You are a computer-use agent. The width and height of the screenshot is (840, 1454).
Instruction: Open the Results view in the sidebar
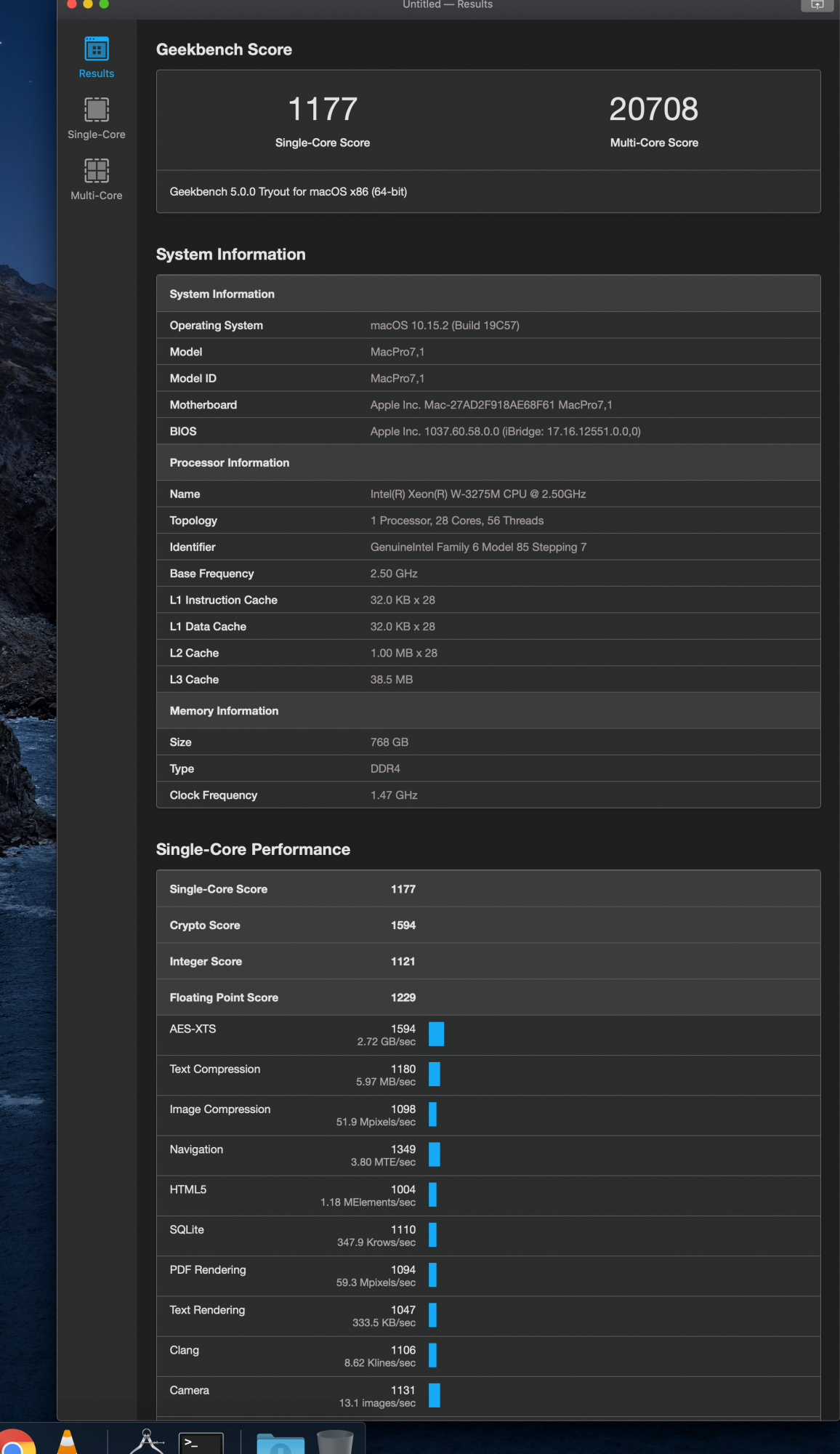pos(97,57)
